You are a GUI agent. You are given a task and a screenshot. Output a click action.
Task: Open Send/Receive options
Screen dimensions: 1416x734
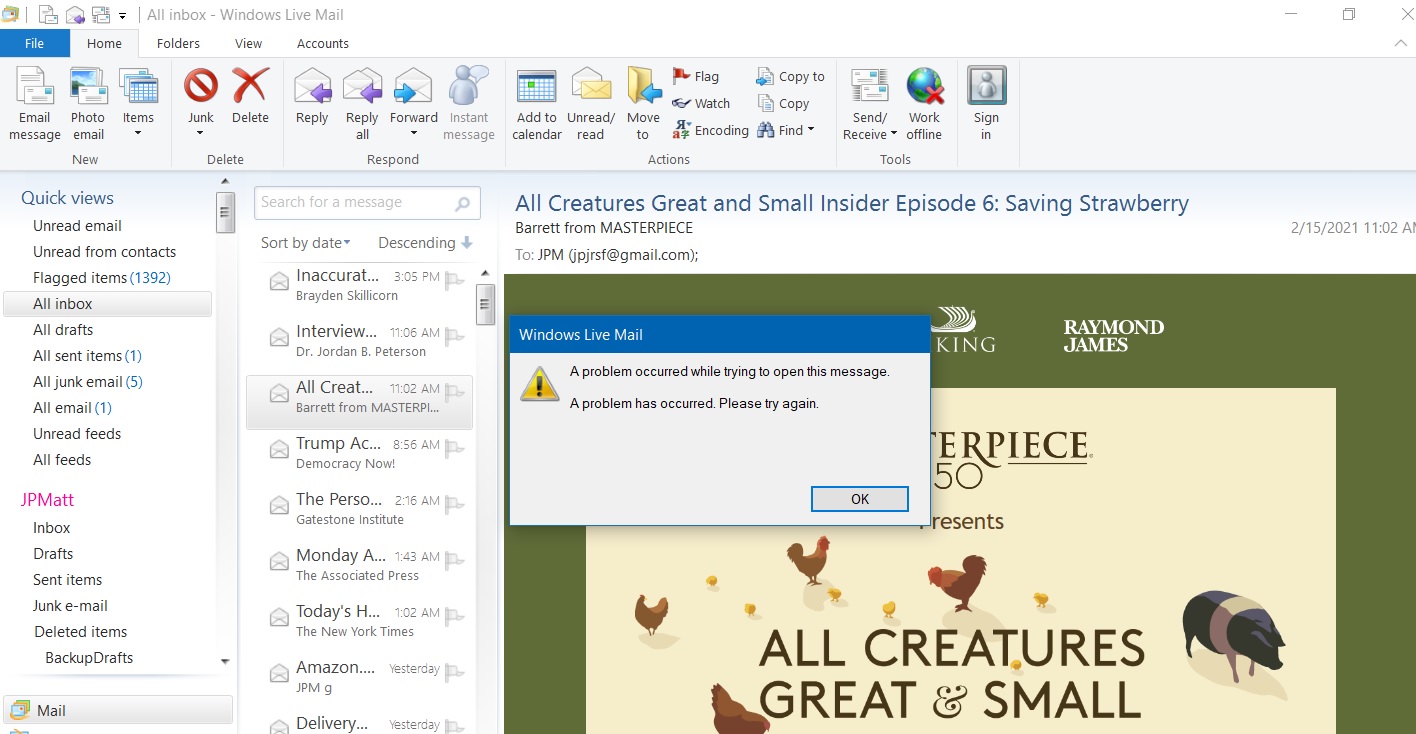click(x=869, y=105)
